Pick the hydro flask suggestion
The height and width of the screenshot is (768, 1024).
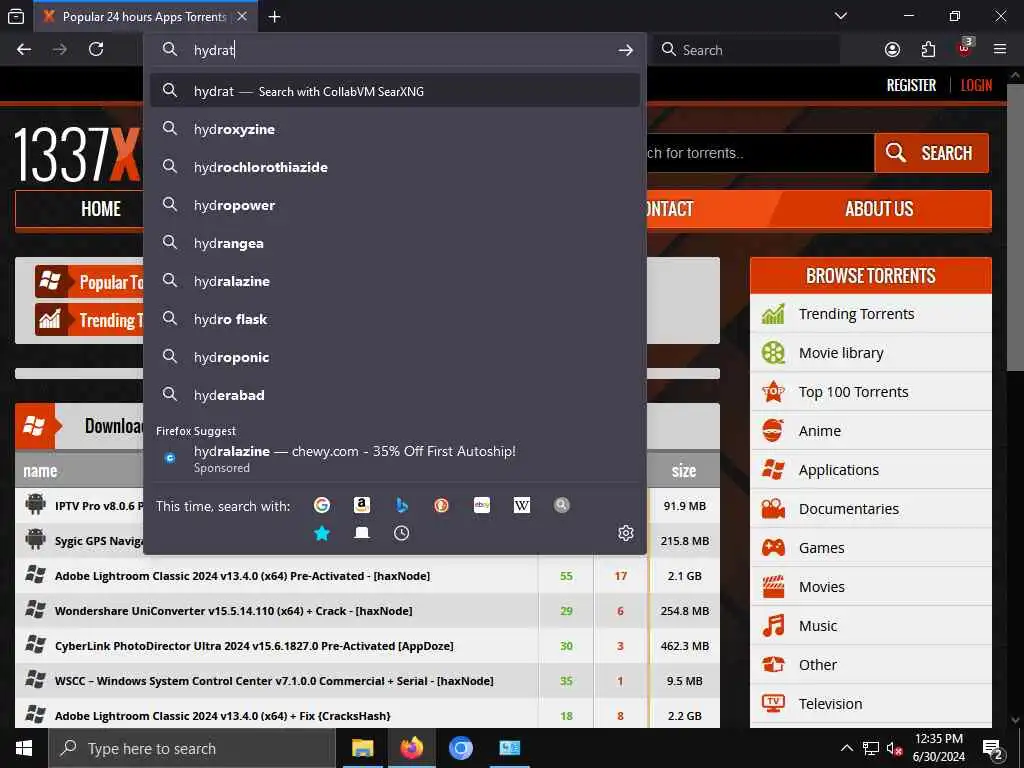tap(394, 319)
